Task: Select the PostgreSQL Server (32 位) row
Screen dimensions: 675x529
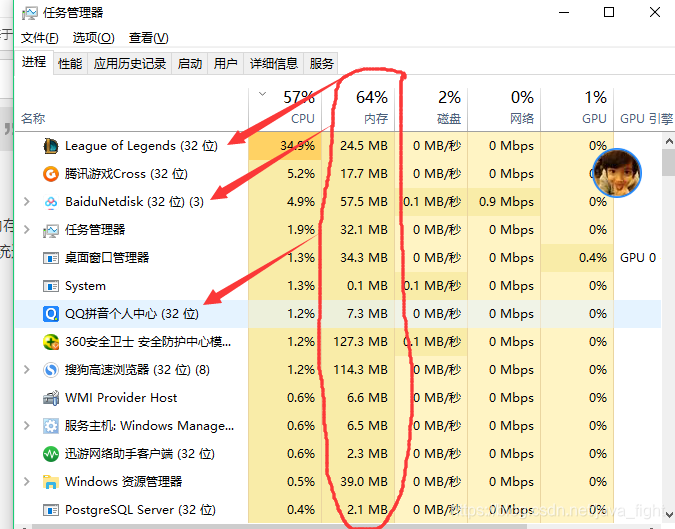Action: (x=338, y=510)
